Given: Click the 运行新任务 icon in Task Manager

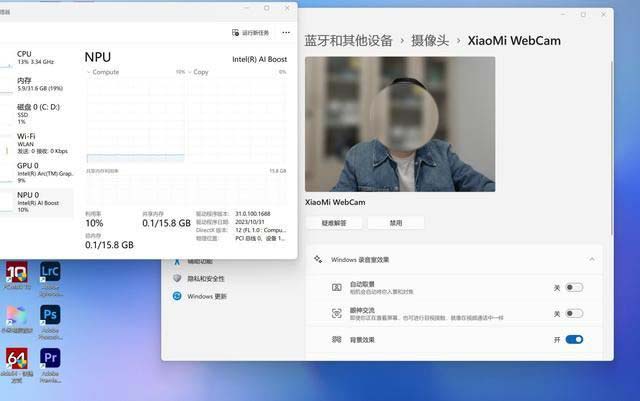Looking at the screenshot, I should [235, 33].
